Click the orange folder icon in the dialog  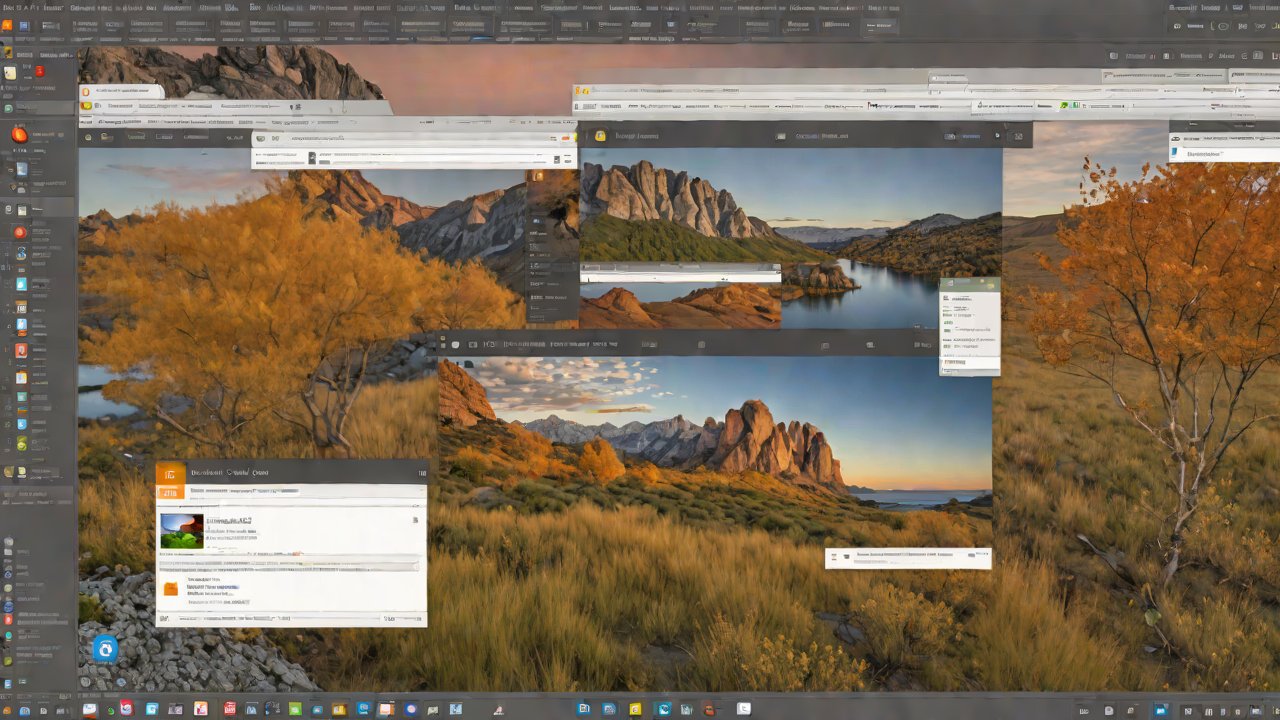click(x=170, y=588)
